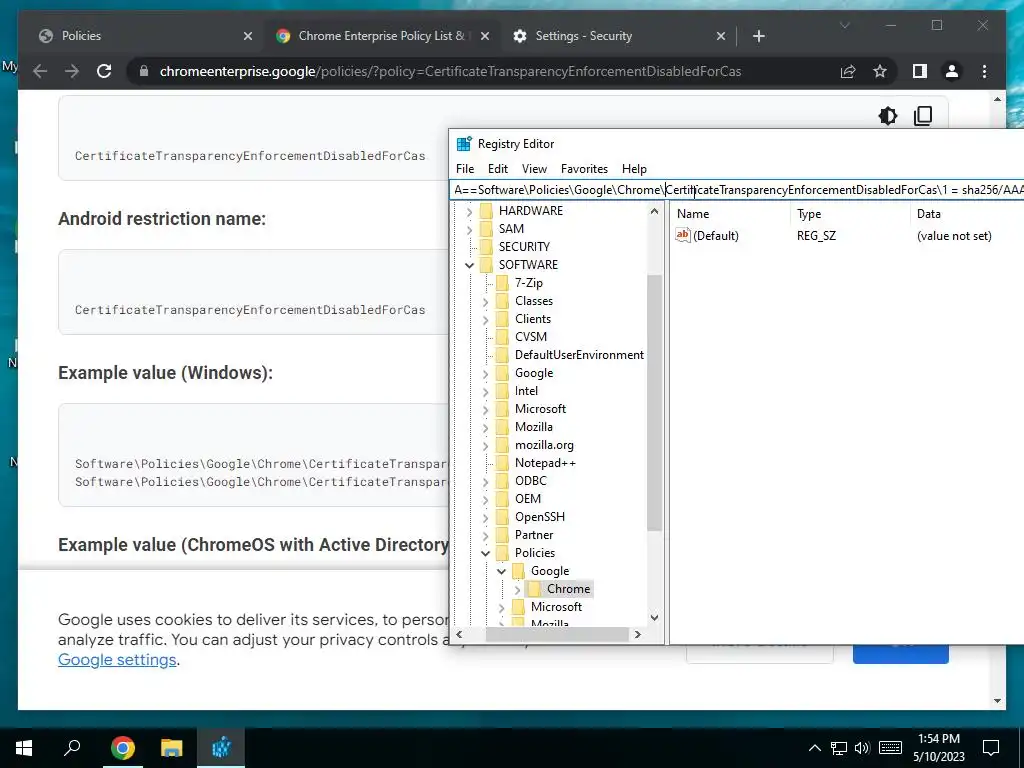Open Registry Editor Edit menu
The width and height of the screenshot is (1024, 768).
click(498, 168)
